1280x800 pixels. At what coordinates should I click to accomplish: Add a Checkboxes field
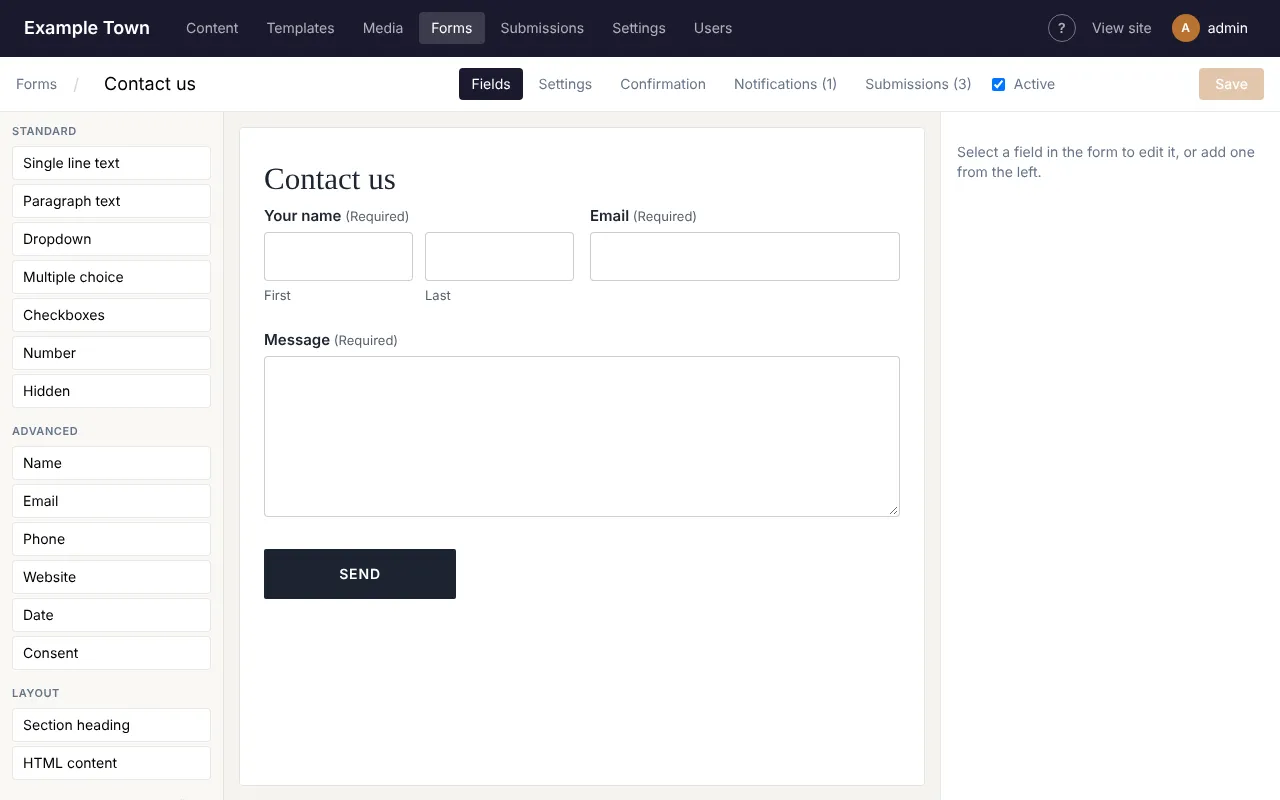(111, 315)
